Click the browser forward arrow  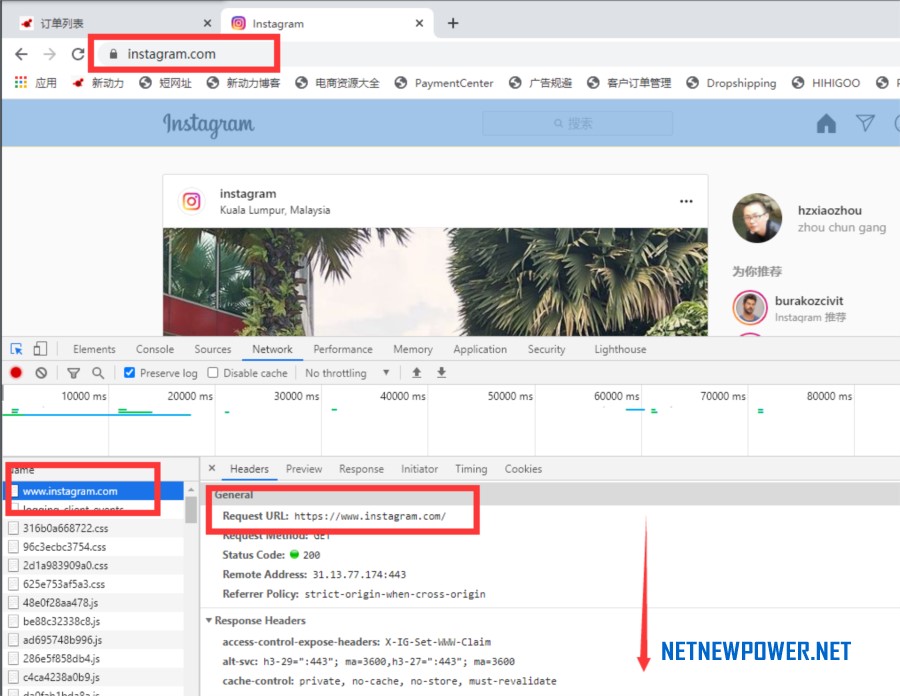click(50, 54)
